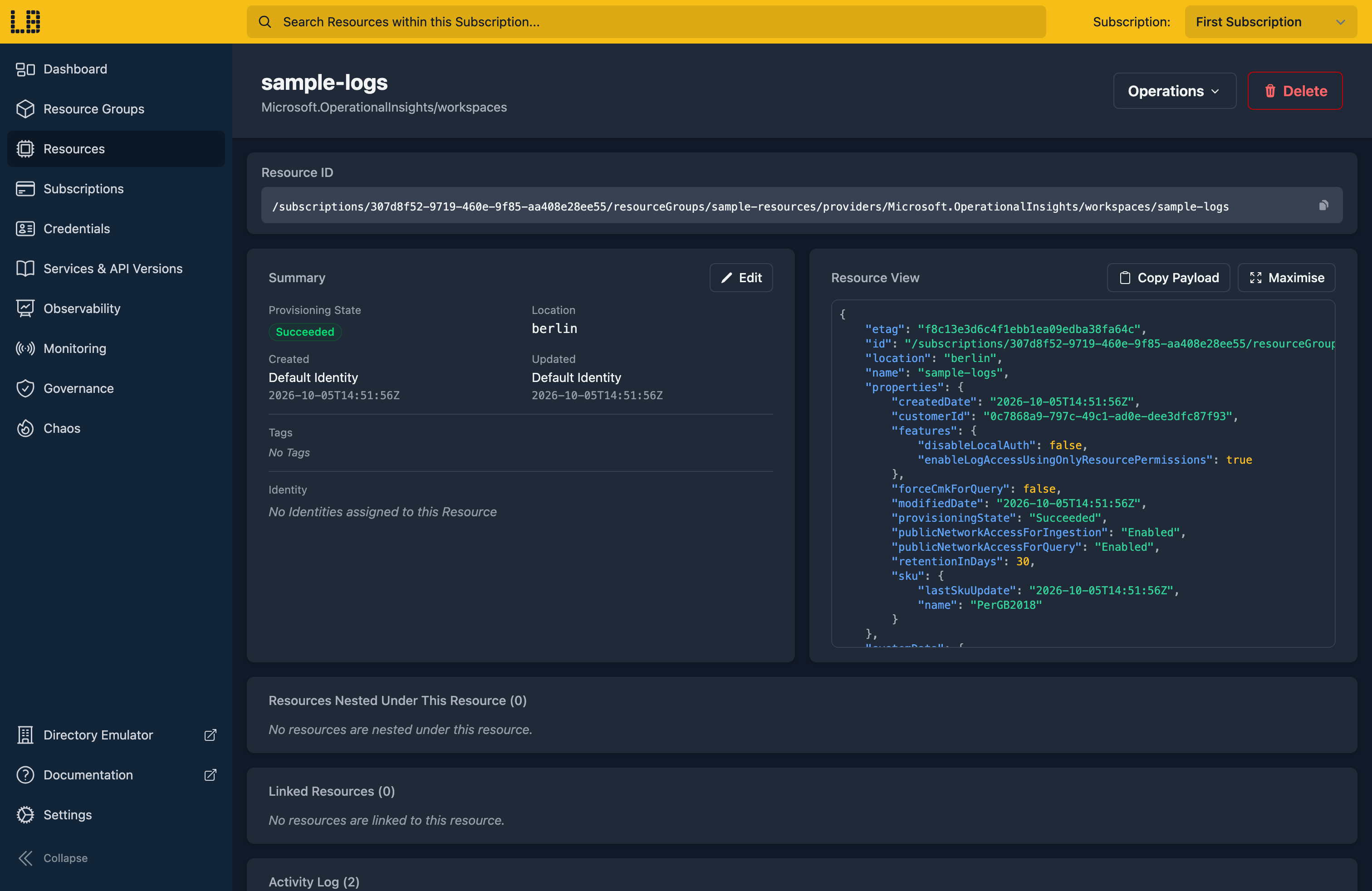Click the "PerGB2018" sku name value
Image resolution: width=1372 pixels, height=891 pixels.
tap(1006, 605)
